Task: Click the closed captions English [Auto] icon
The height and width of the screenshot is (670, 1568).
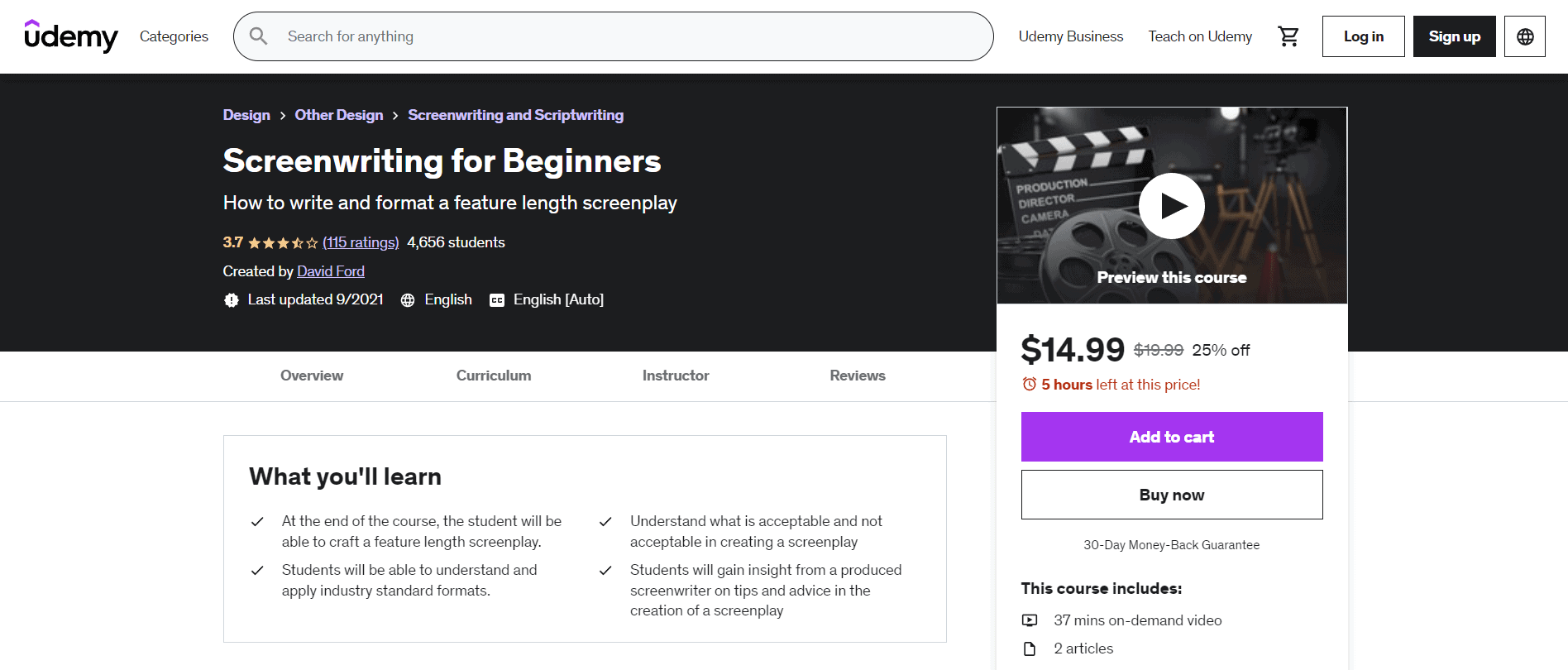Action: click(495, 299)
